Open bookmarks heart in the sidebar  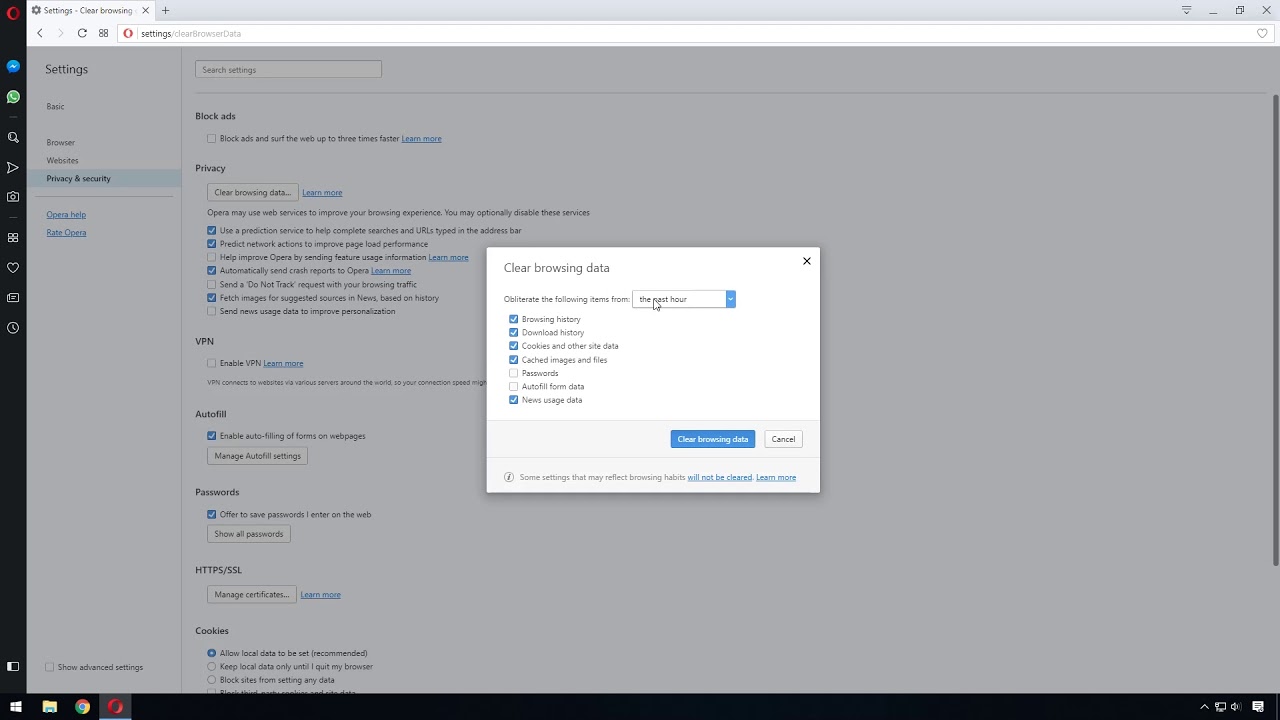coord(13,268)
